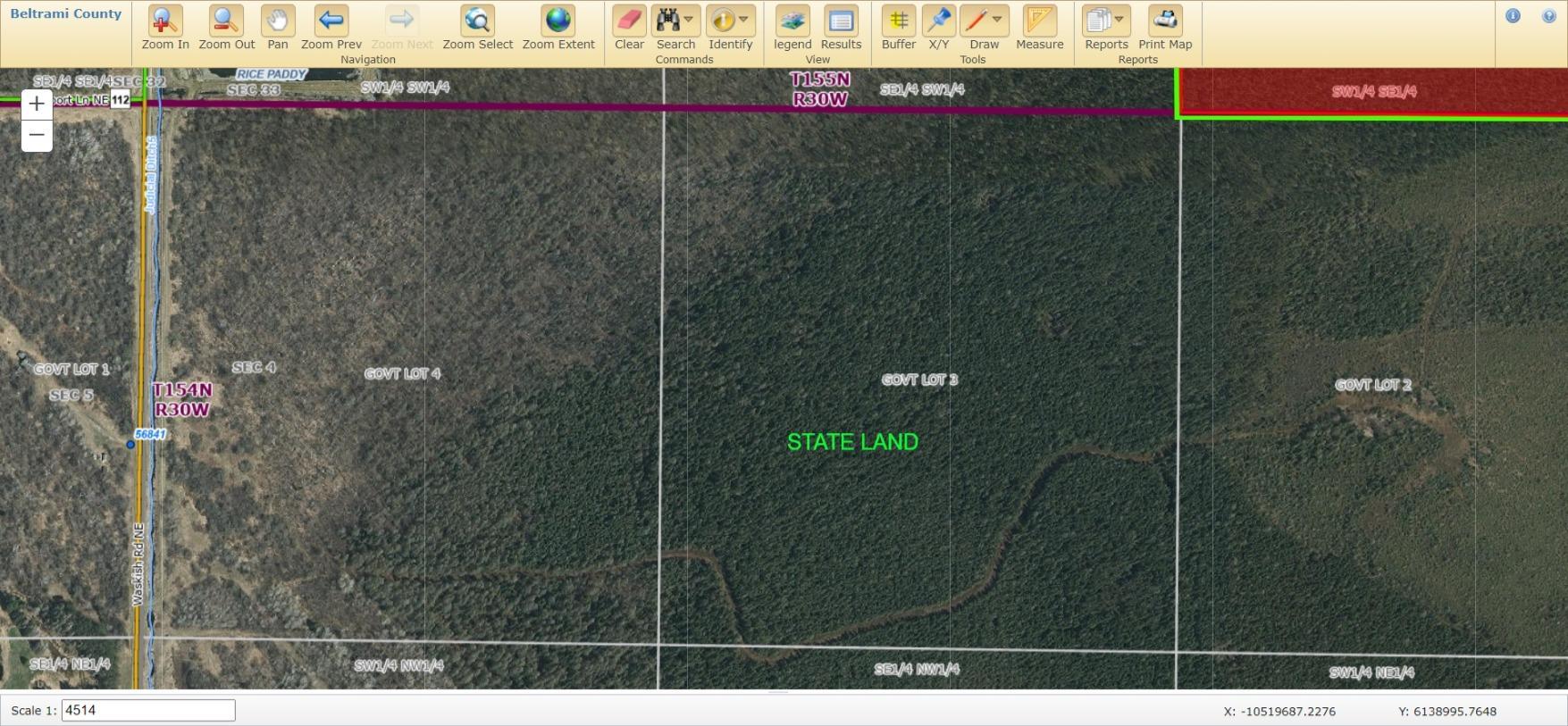
Task: Click the SE1/4 NW1/4 parcel label
Action: [917, 669]
